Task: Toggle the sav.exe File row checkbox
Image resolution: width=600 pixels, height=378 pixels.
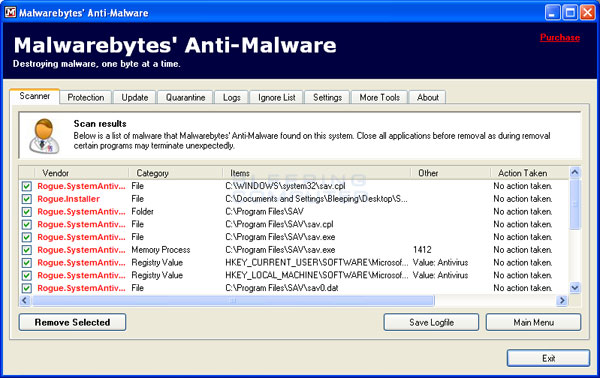Action: (x=26, y=237)
